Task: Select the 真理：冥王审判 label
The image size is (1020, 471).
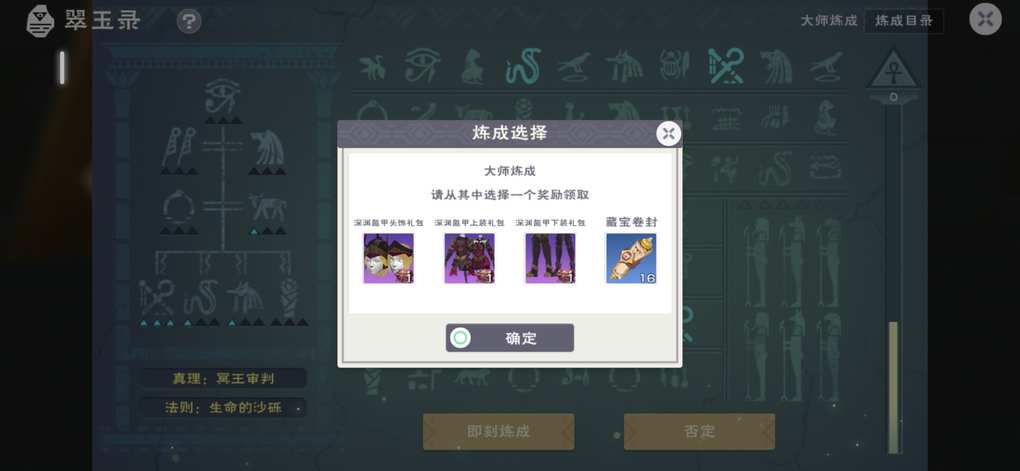Action: tap(222, 378)
